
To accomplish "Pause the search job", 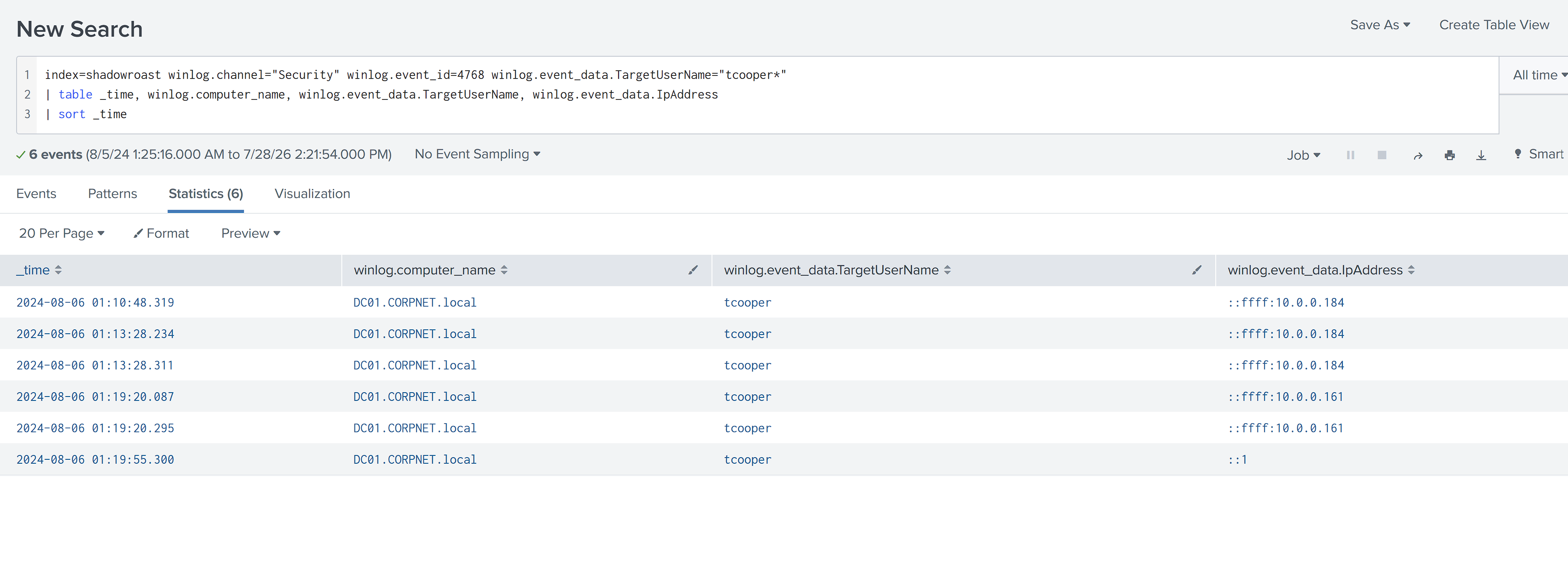I will click(1350, 155).
